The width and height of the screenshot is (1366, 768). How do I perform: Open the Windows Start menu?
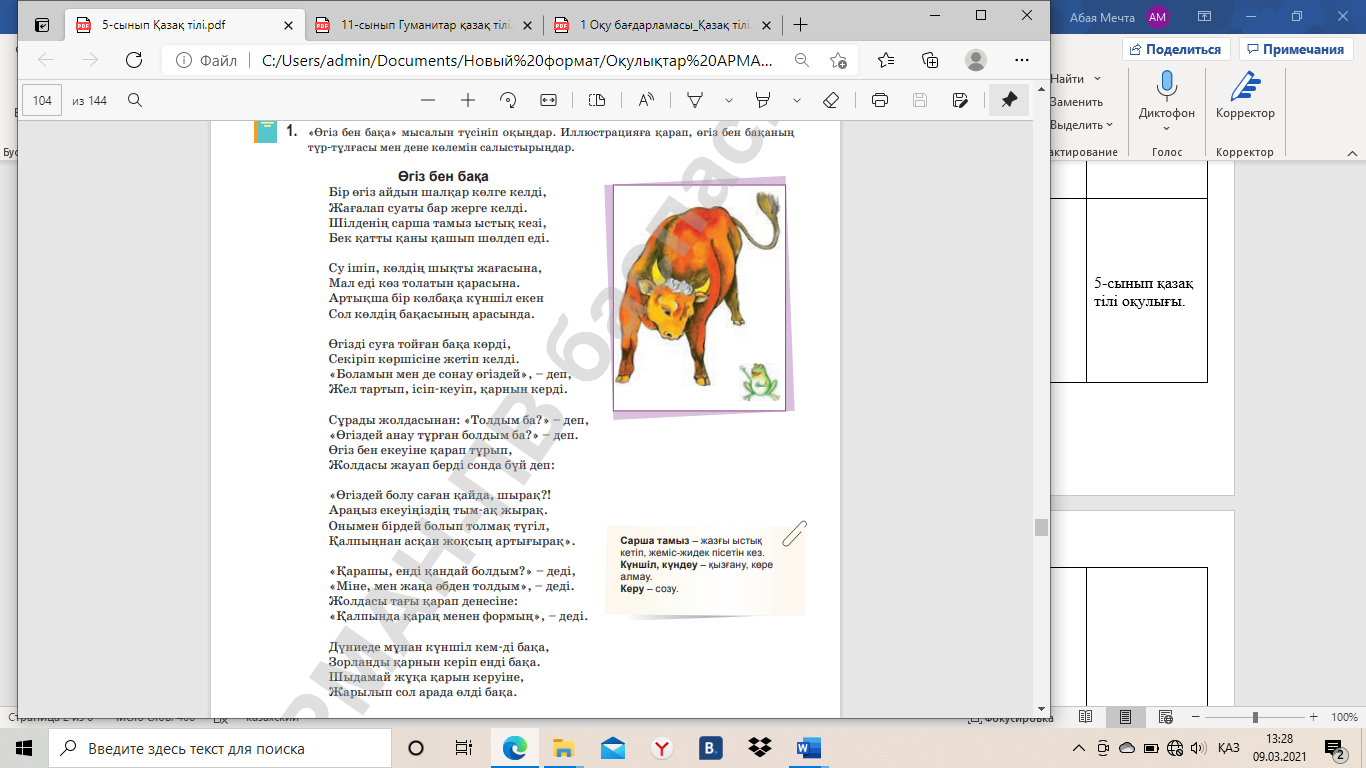point(24,748)
